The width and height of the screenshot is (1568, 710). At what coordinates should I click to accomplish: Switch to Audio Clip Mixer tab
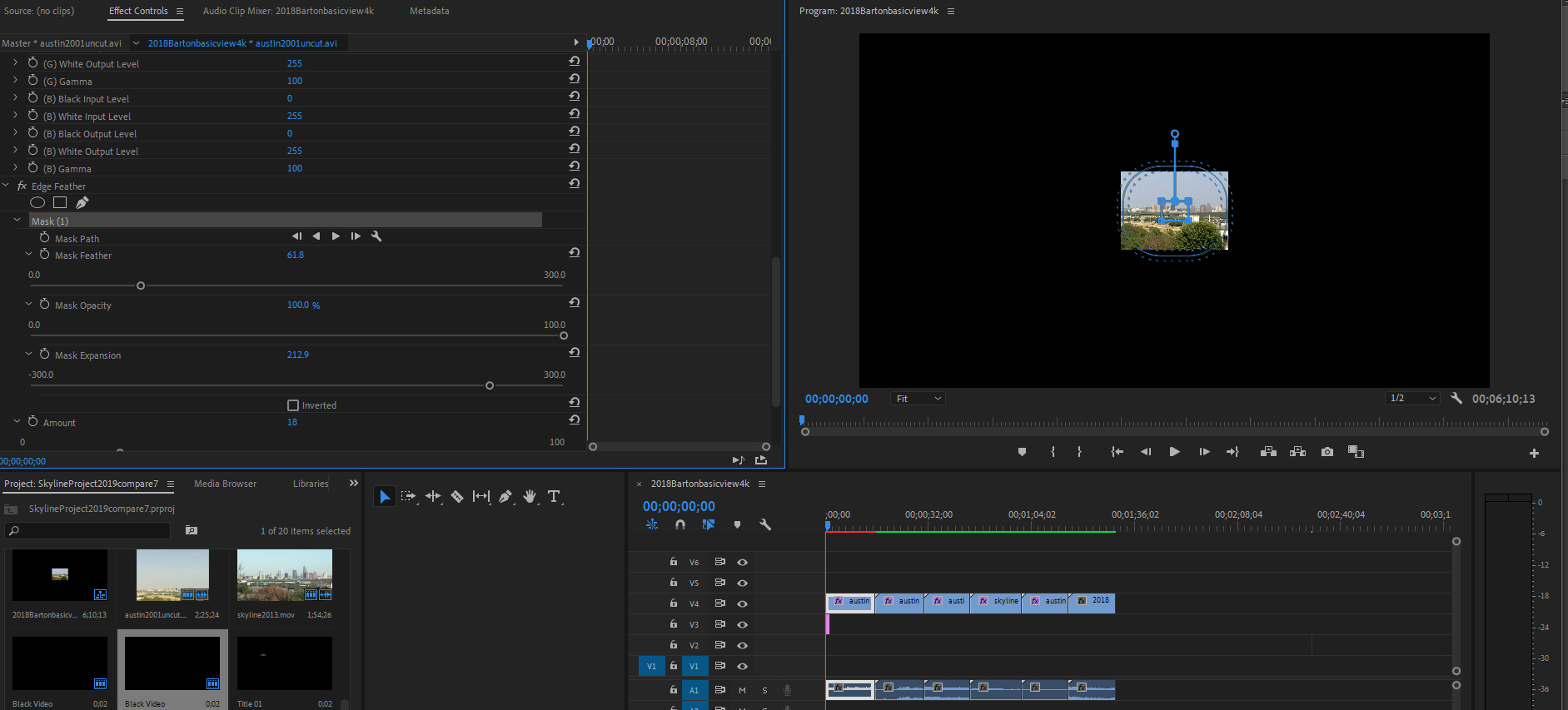(x=288, y=11)
